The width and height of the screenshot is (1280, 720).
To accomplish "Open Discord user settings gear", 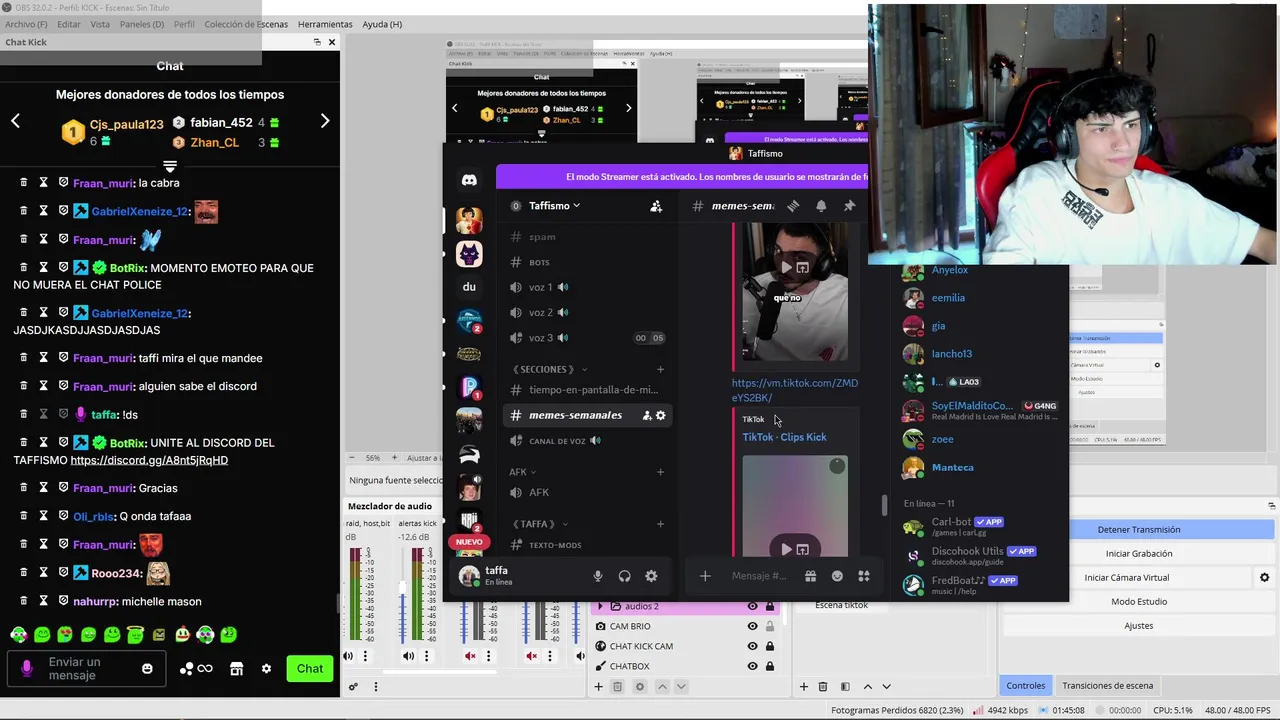I will (651, 576).
